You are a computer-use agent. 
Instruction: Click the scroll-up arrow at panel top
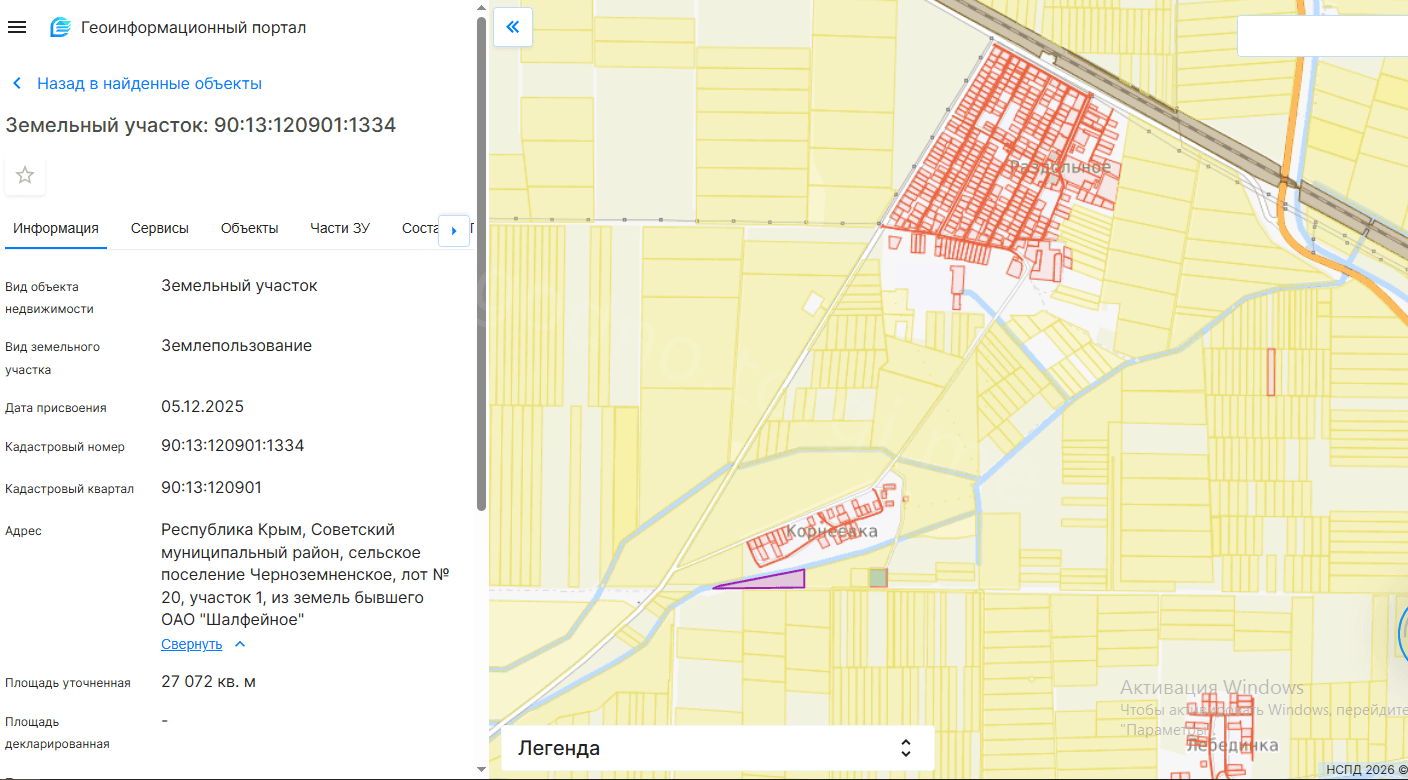481,9
